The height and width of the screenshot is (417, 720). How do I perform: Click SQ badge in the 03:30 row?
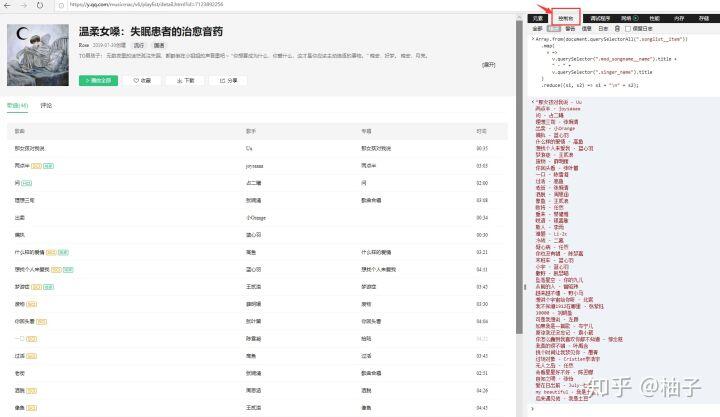tap(32, 304)
